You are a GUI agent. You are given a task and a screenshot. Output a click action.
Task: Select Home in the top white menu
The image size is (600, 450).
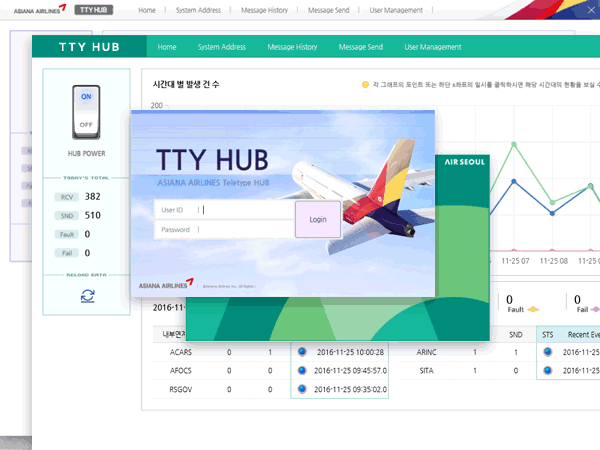pos(147,10)
